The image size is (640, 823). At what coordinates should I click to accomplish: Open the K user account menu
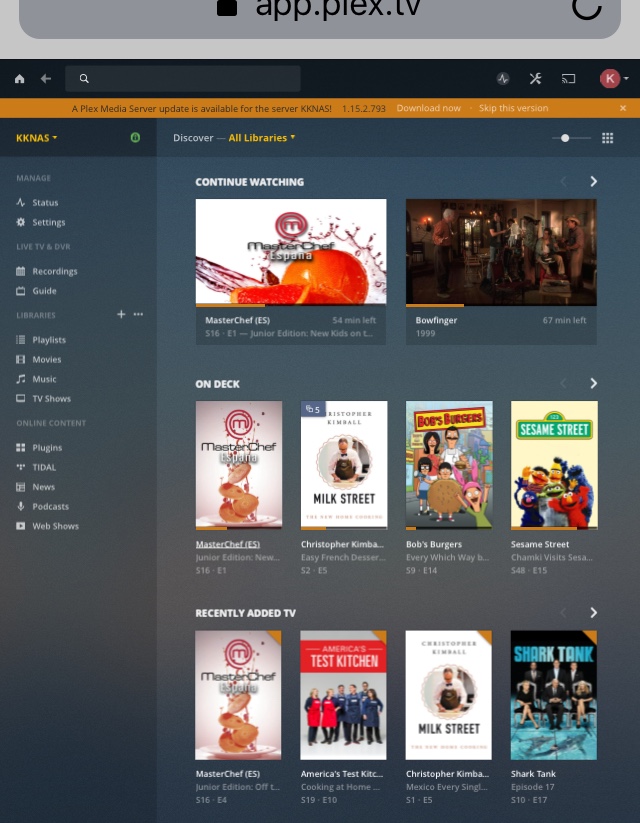(614, 79)
